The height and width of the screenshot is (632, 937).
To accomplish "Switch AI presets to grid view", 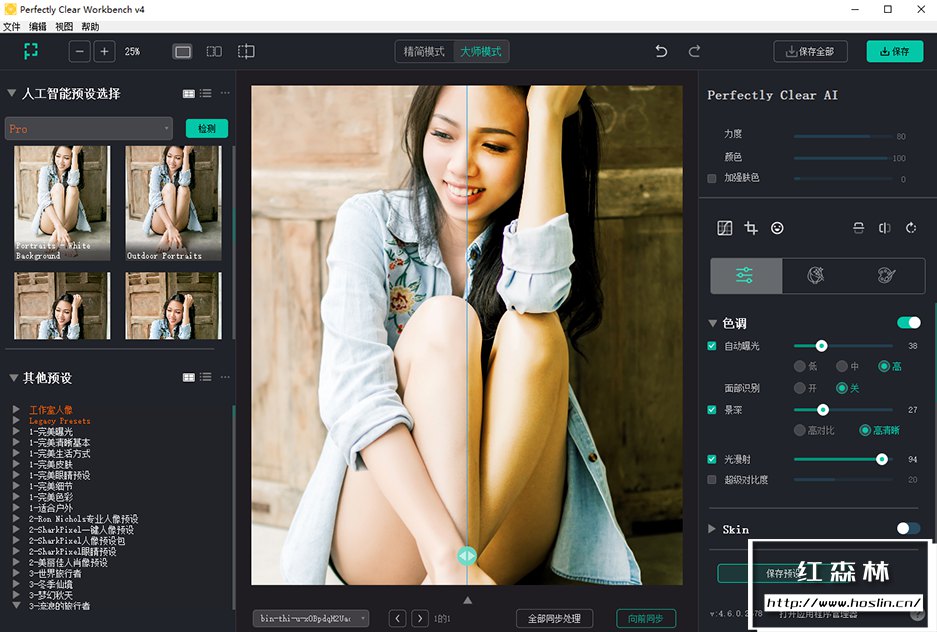I will tap(189, 93).
